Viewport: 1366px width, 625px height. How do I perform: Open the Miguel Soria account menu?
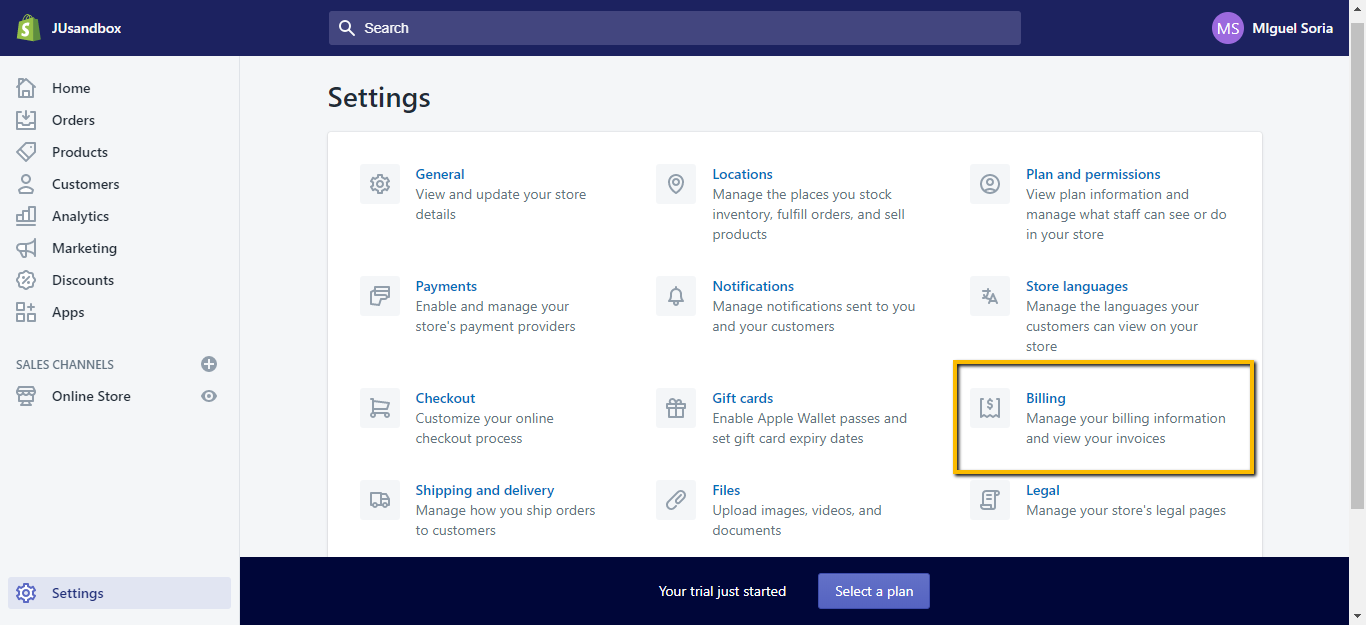tap(1272, 28)
